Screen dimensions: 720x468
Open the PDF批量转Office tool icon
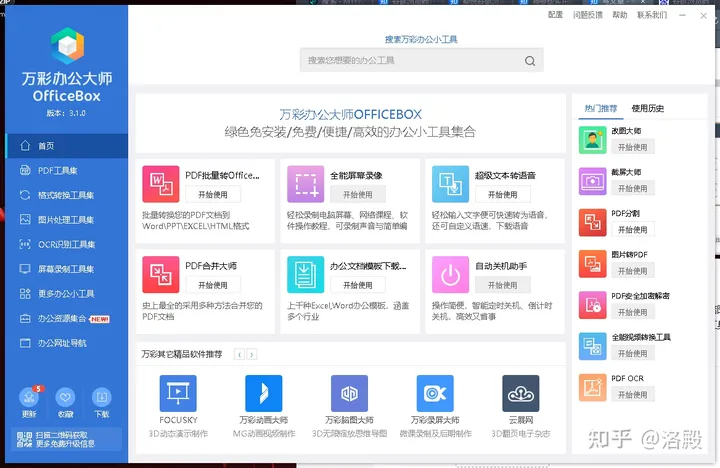(x=161, y=184)
